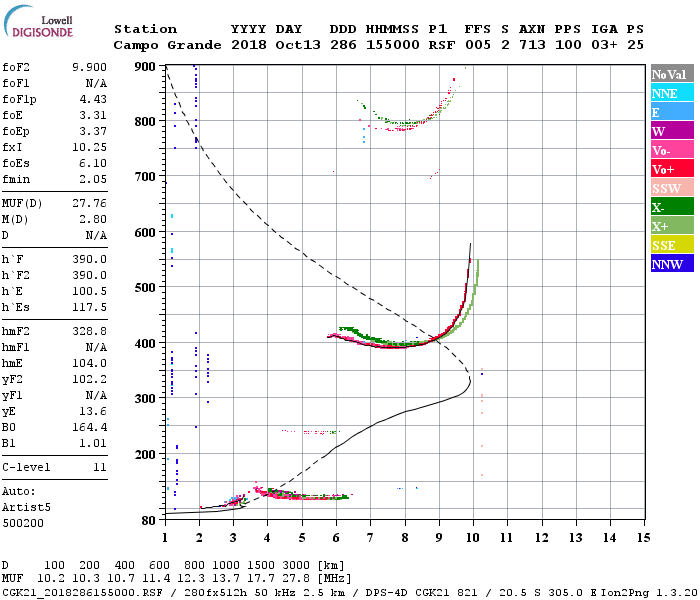Click the Es layer trace near 120 km
700x600 pixels.
304,495
